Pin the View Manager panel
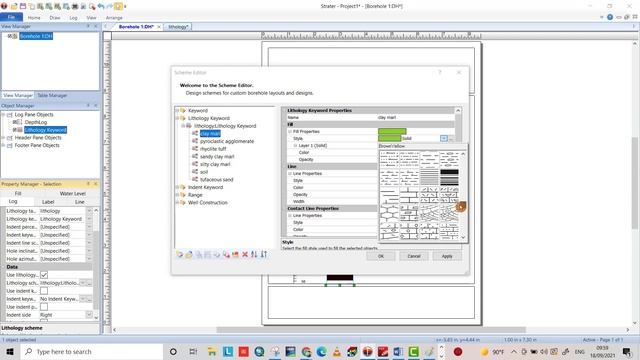This screenshot has height=360, width=640. tap(88, 26)
